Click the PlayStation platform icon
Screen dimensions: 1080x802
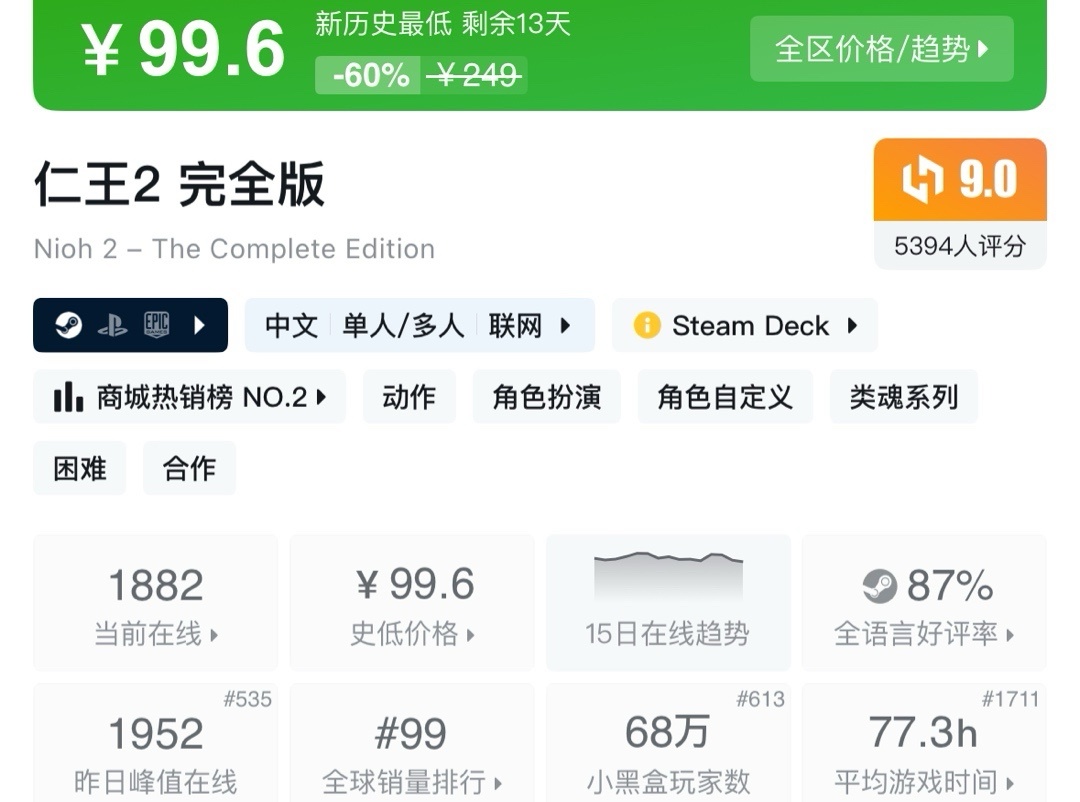[112, 325]
